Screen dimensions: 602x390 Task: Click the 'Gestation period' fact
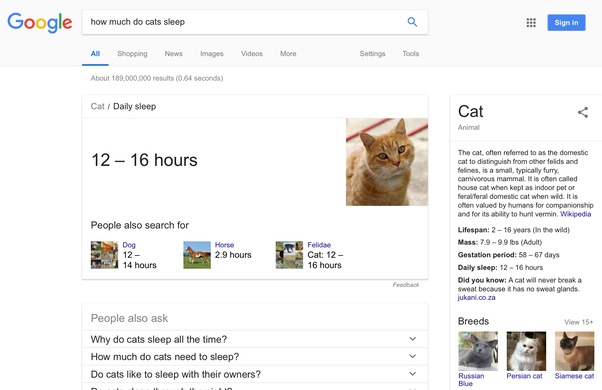coord(508,255)
